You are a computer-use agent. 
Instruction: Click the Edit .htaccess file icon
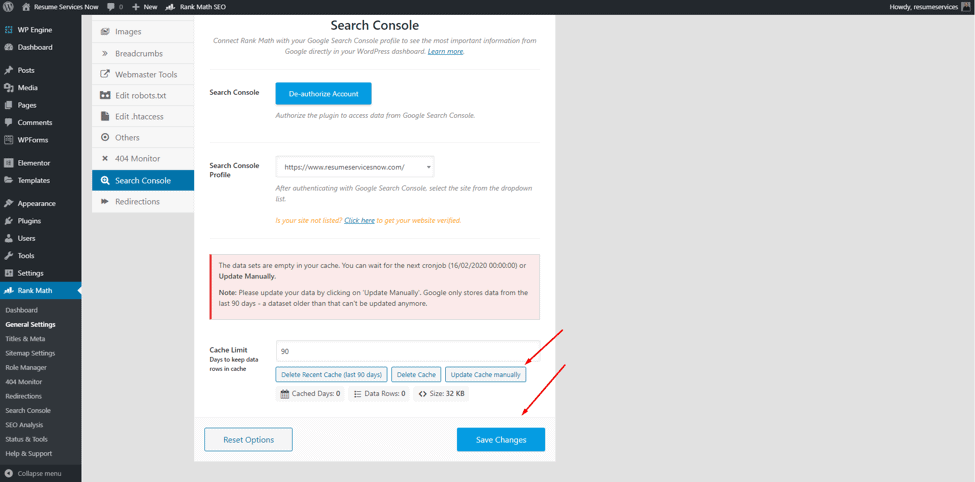coord(104,116)
